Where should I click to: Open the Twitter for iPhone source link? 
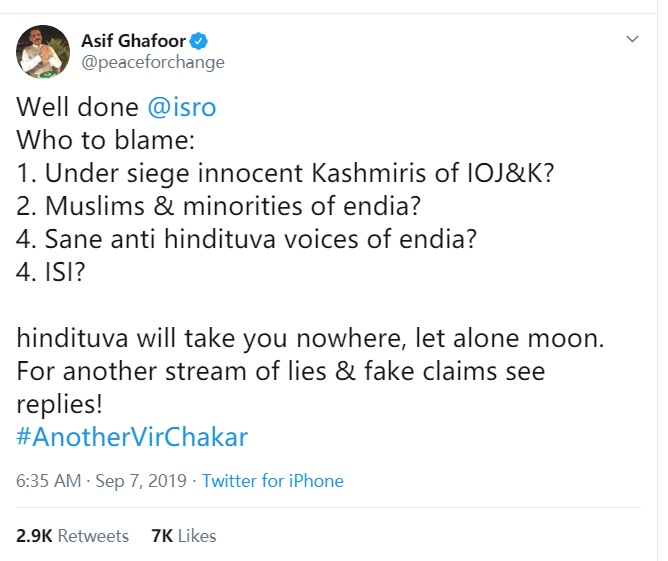[x=272, y=481]
